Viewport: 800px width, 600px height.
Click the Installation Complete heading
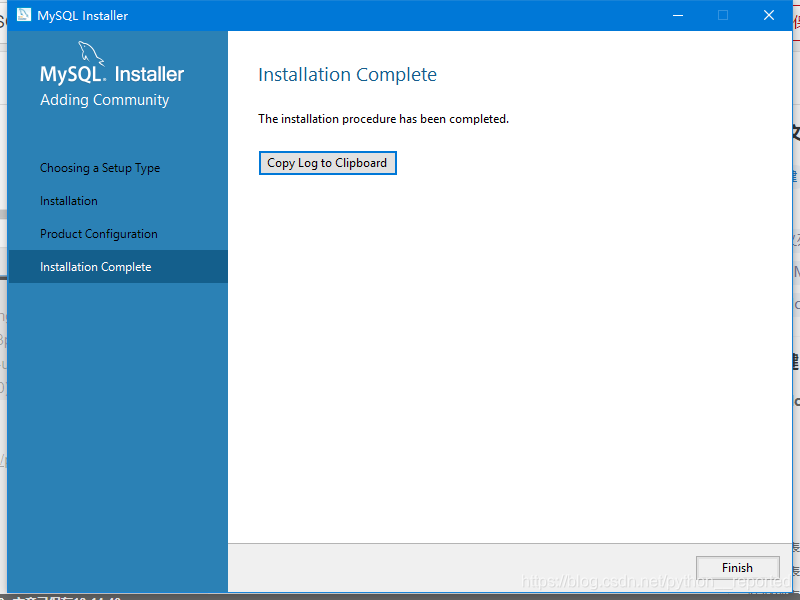click(347, 74)
